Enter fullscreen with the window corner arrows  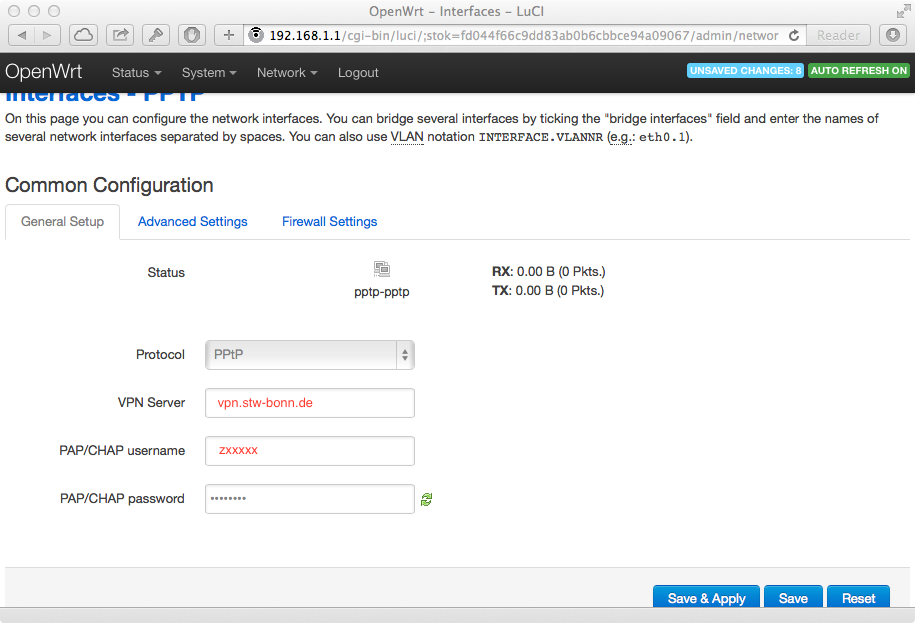tap(903, 11)
